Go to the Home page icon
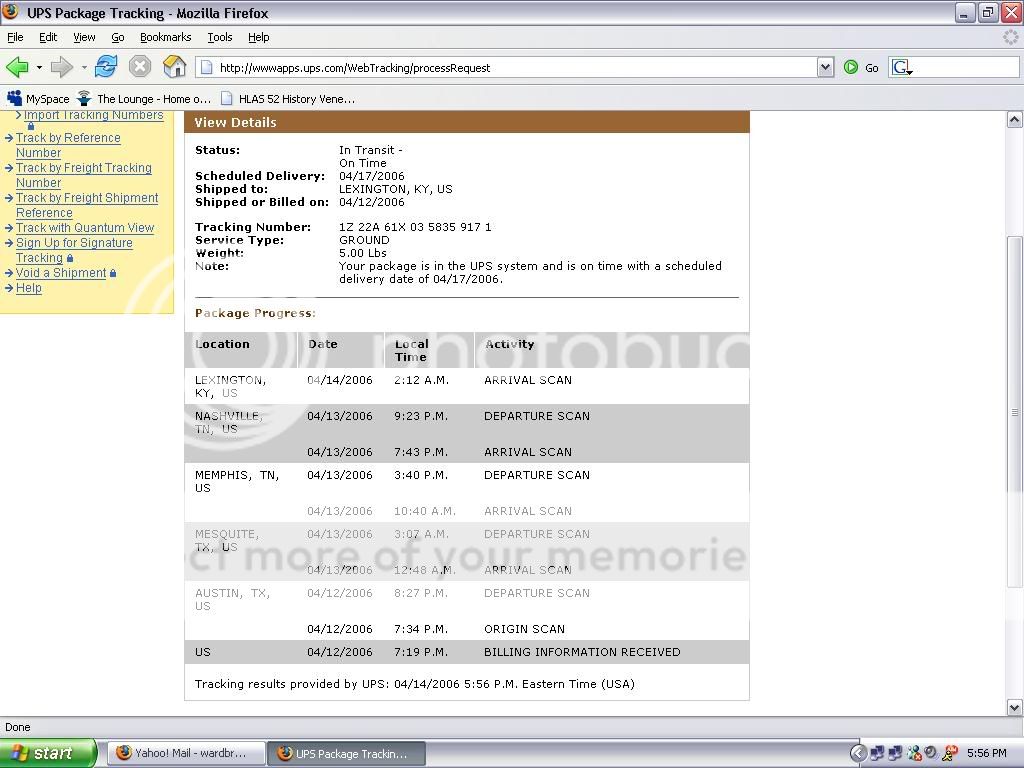The width and height of the screenshot is (1024, 768). tap(174, 67)
